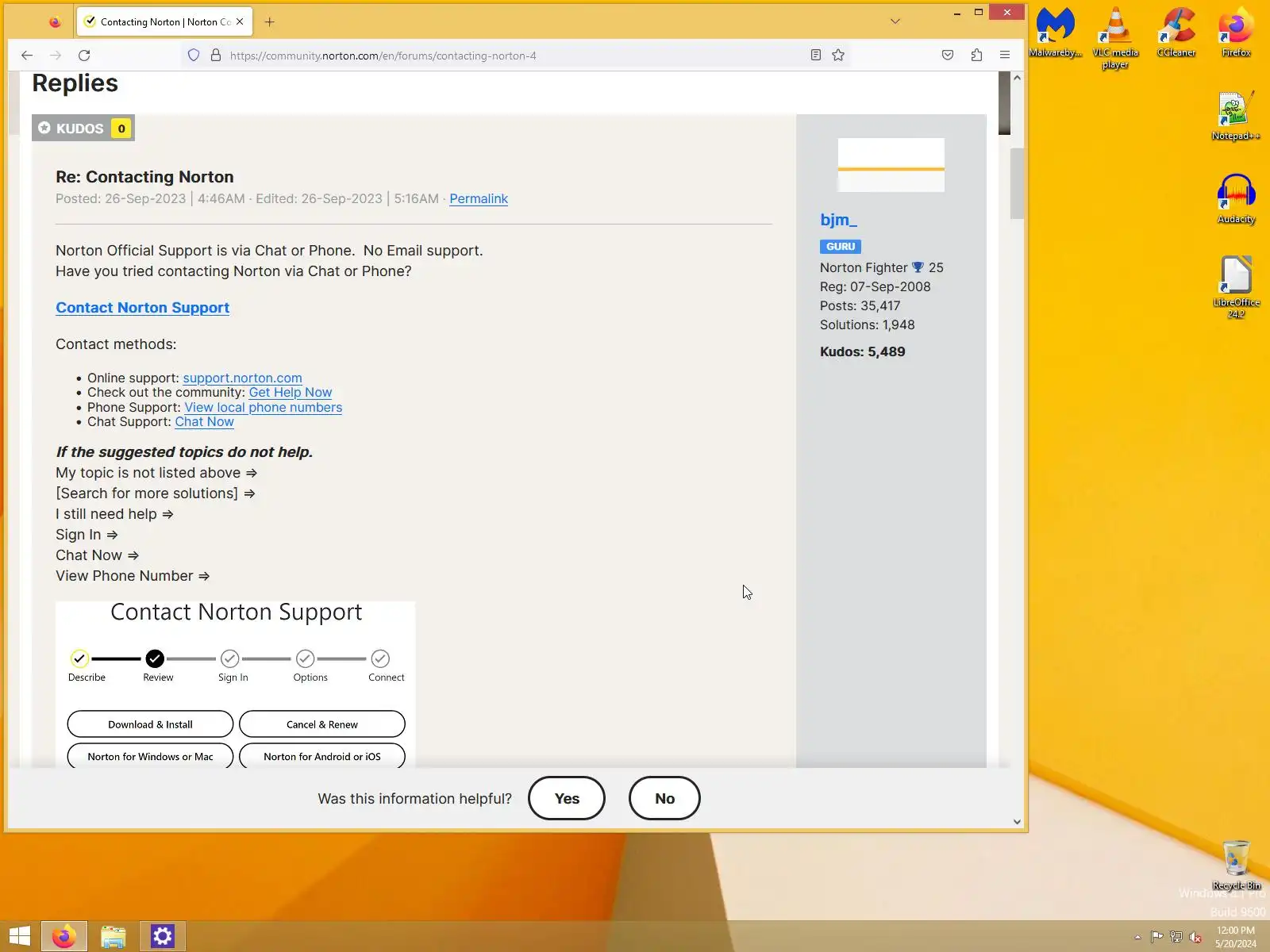The width and height of the screenshot is (1270, 952).
Task: Open the Windows Start button
Action: pyautogui.click(x=19, y=937)
